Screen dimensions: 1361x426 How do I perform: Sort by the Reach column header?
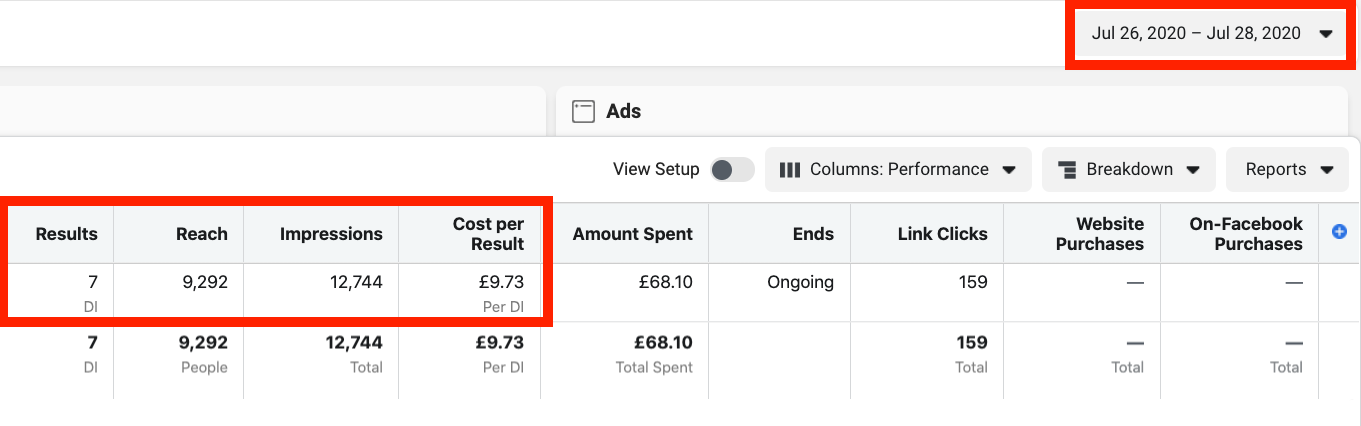point(203,234)
